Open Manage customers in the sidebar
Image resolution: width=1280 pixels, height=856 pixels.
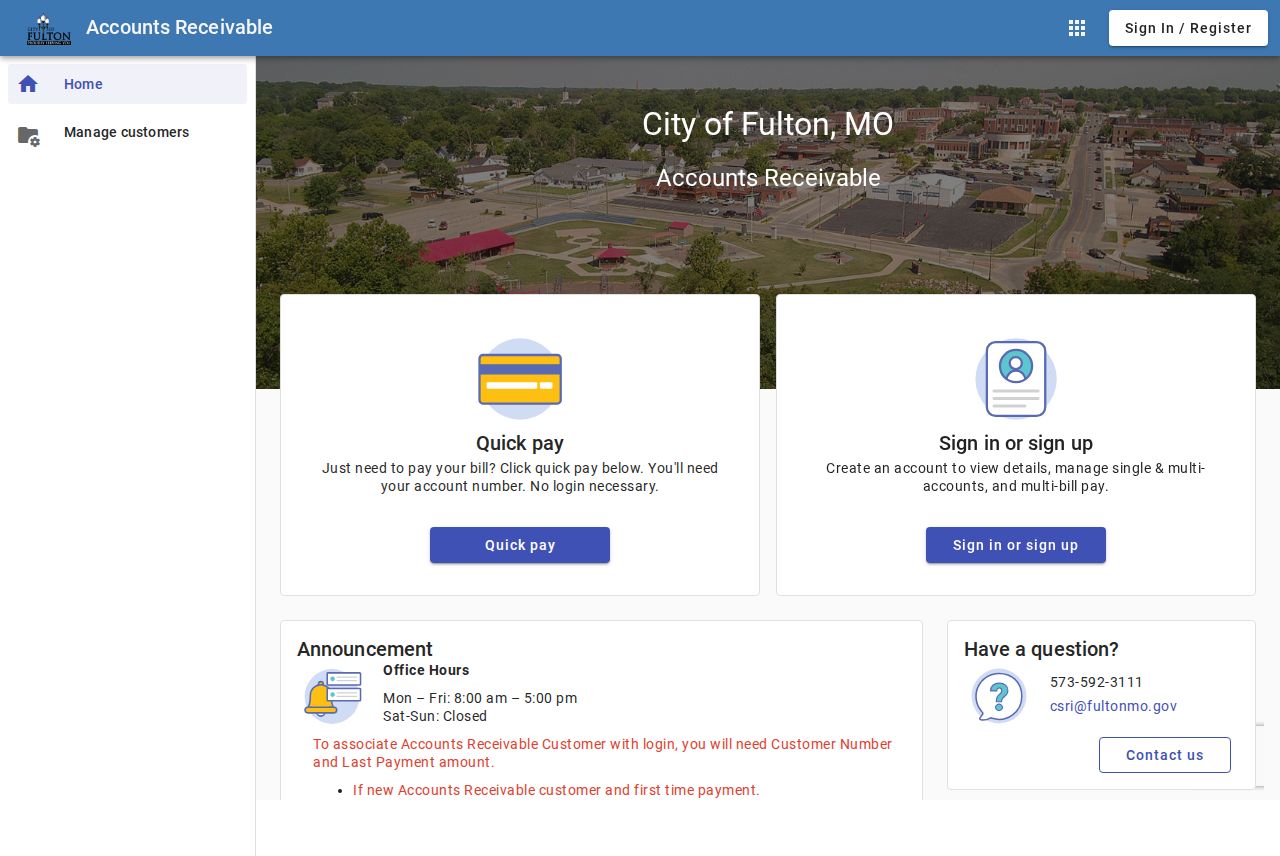pyautogui.click(x=127, y=132)
